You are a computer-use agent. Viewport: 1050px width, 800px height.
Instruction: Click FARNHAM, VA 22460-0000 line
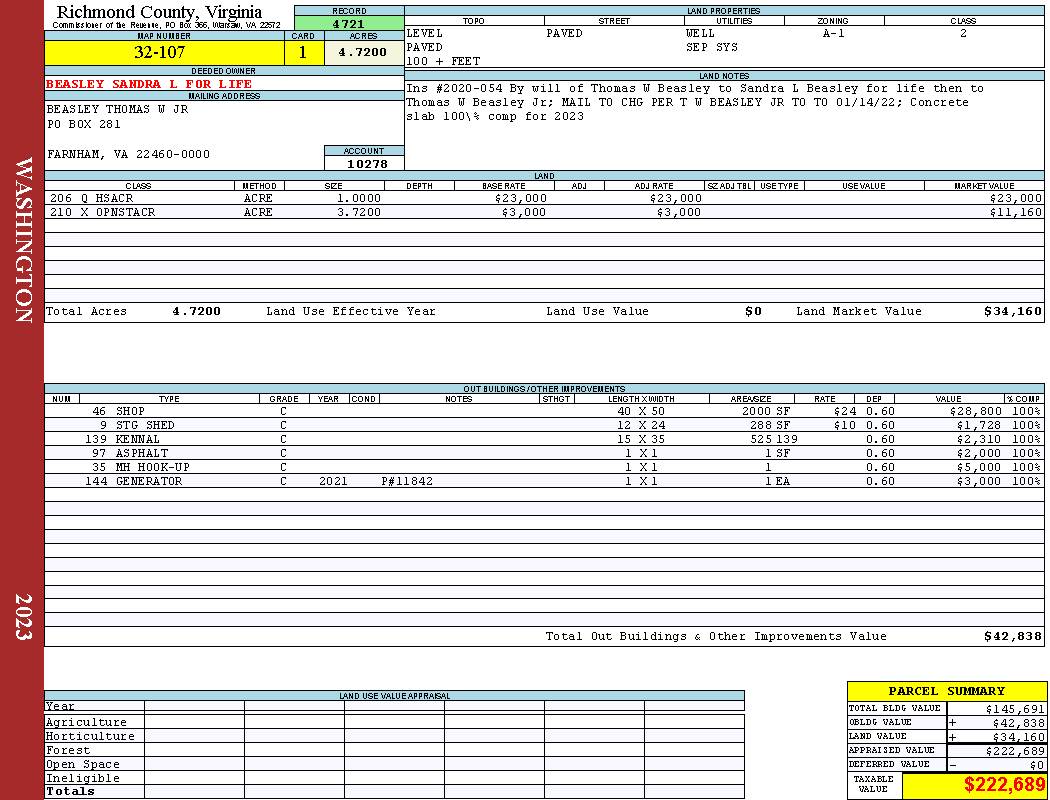point(128,155)
